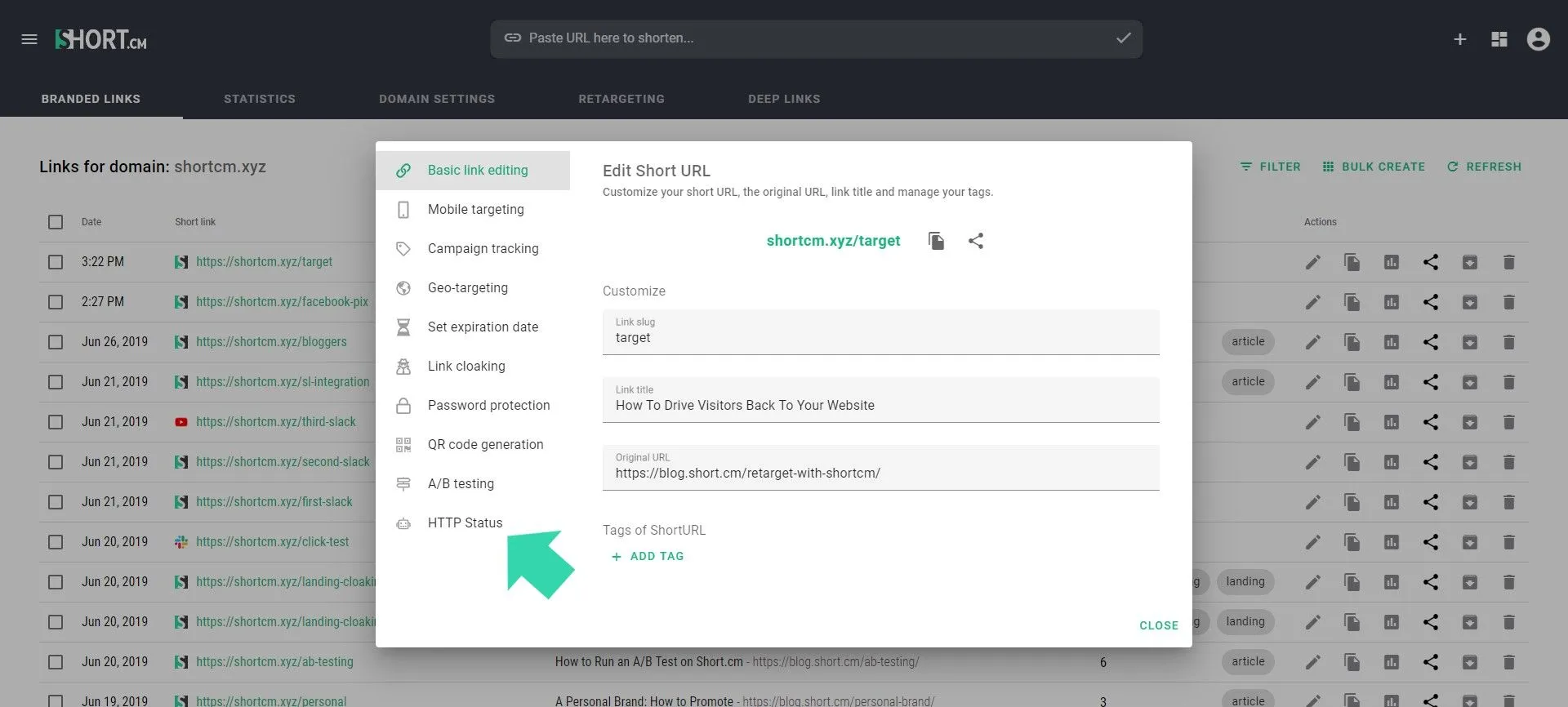Share shortcm.xyz/target link in dialog
The image size is (1568, 707).
[x=976, y=241]
